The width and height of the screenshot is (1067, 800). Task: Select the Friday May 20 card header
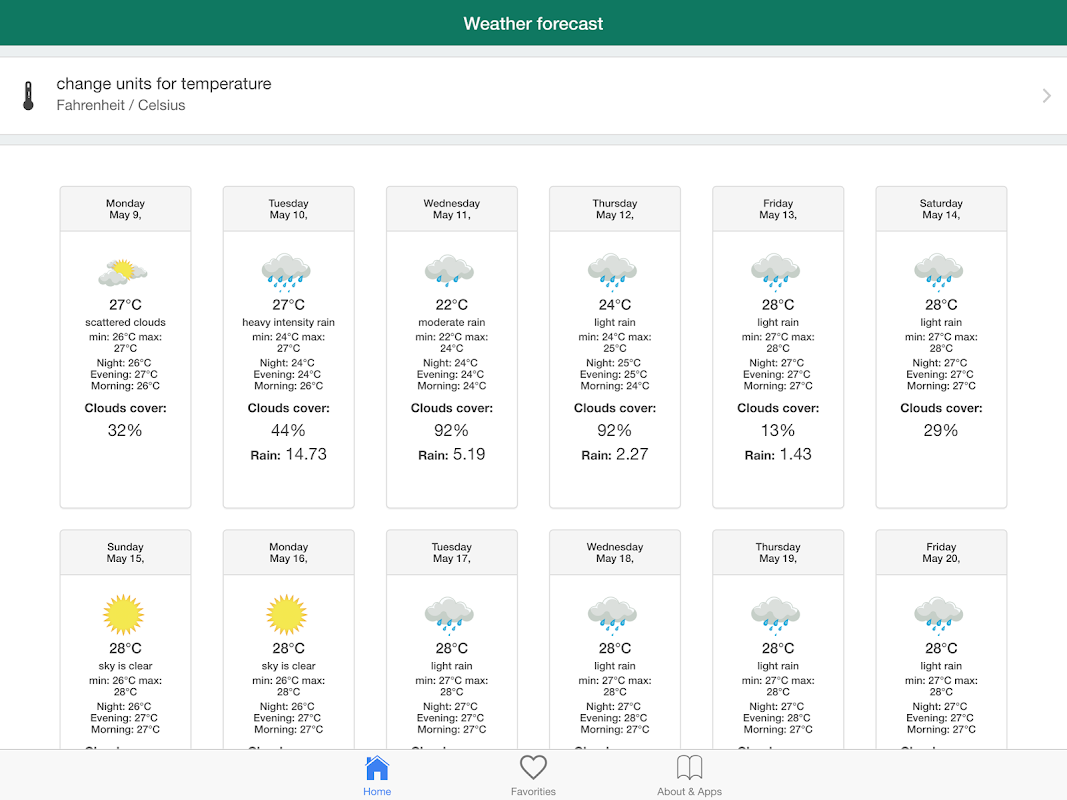tap(941, 552)
